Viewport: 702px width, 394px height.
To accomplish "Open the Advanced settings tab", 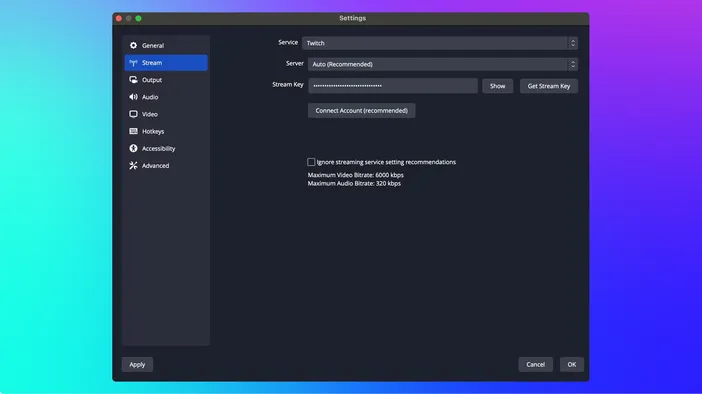I will 166,166.
